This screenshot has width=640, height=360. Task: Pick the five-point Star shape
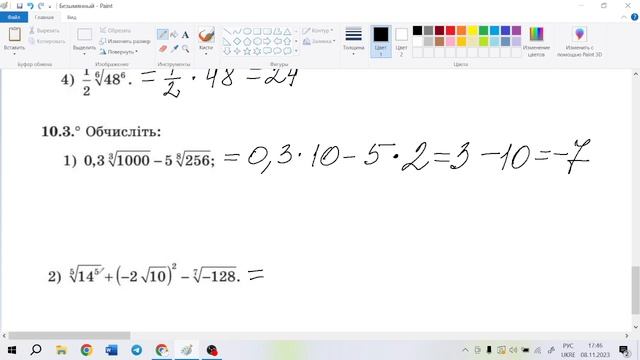tap(247, 51)
